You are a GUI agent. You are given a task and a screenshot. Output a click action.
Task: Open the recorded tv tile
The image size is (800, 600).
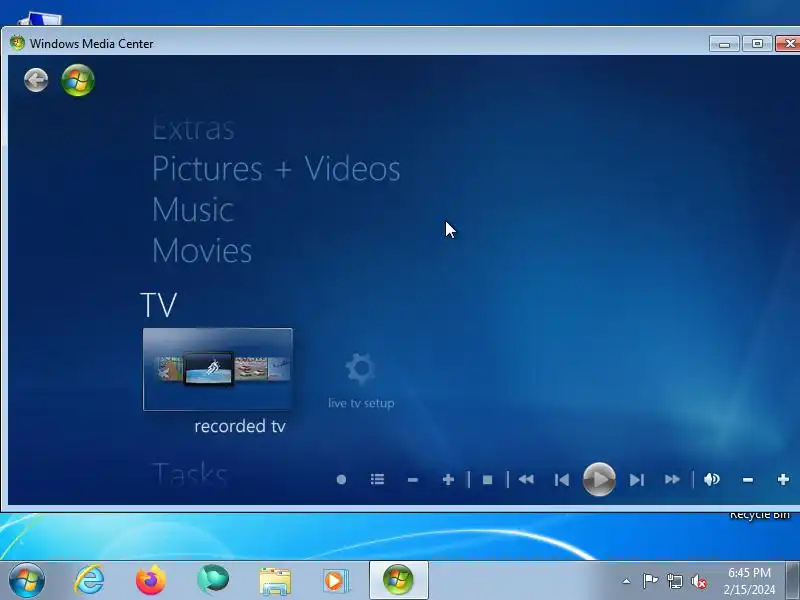point(218,369)
